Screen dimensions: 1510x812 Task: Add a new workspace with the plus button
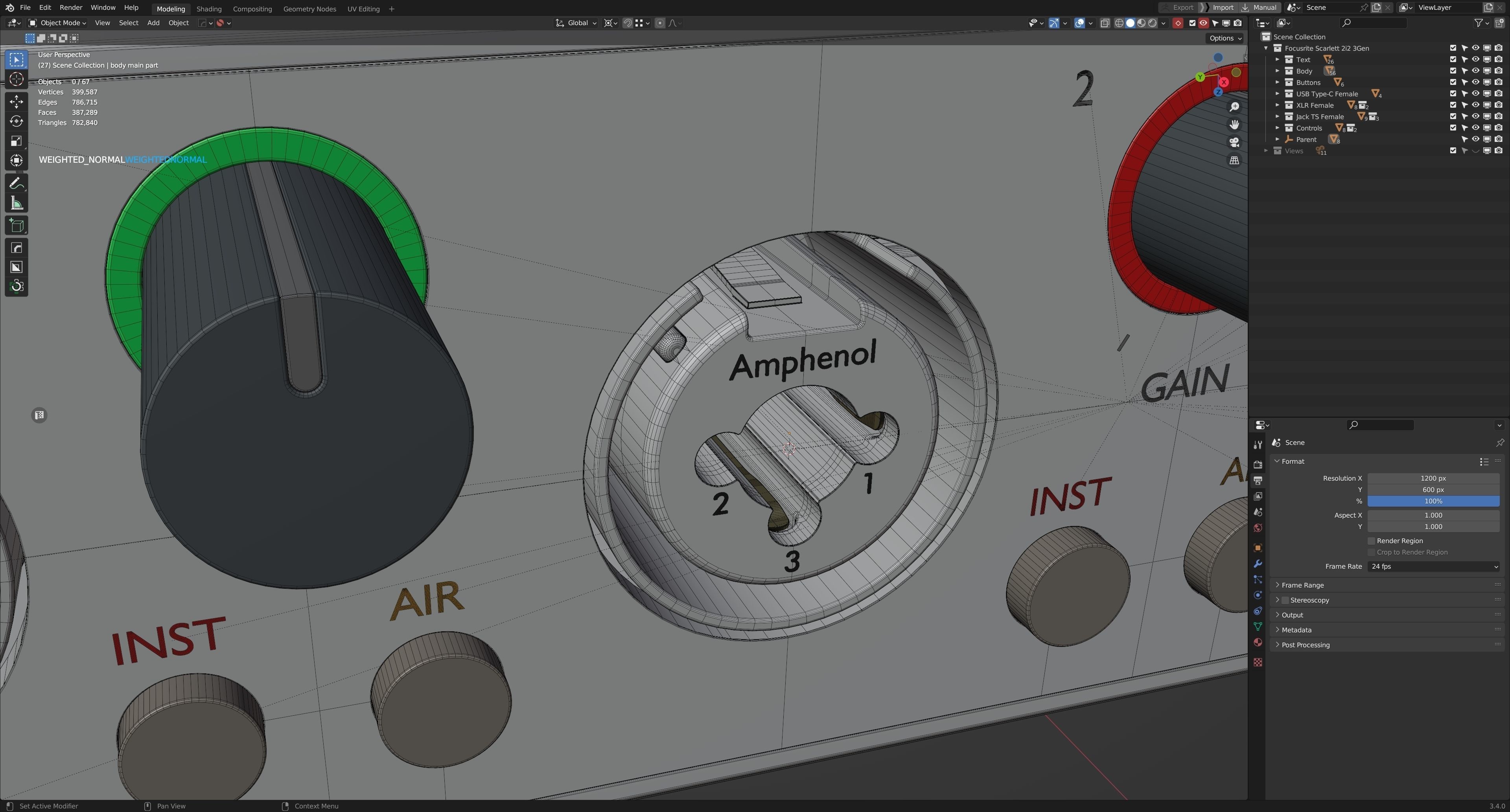[x=392, y=9]
